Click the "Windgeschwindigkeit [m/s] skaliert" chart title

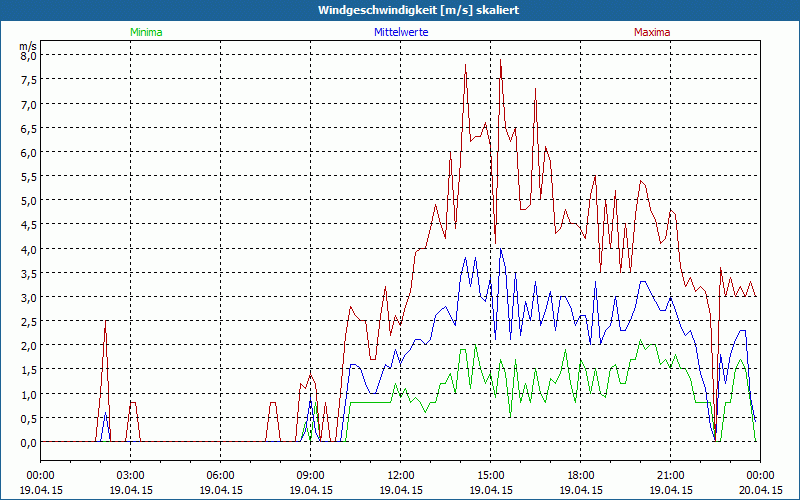point(400,10)
